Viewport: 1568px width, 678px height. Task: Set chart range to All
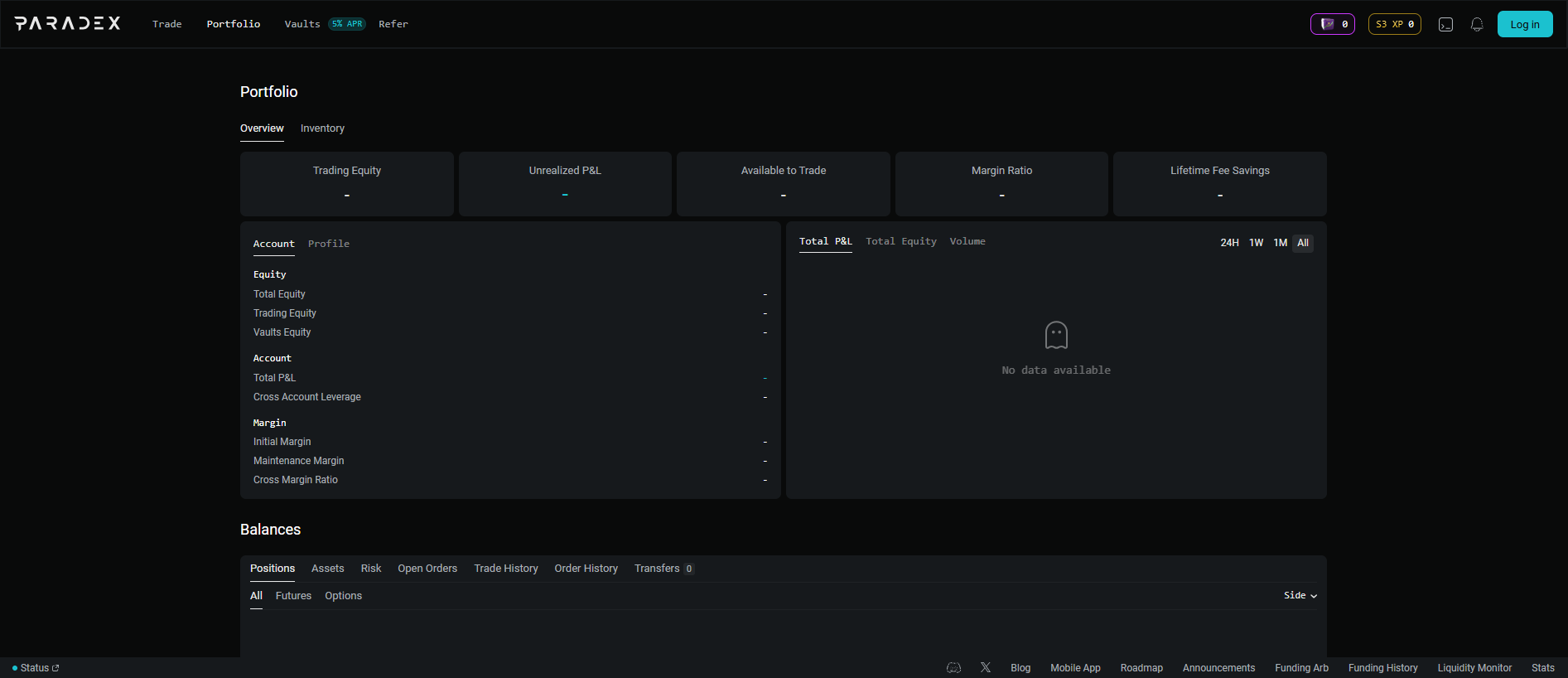click(1303, 243)
